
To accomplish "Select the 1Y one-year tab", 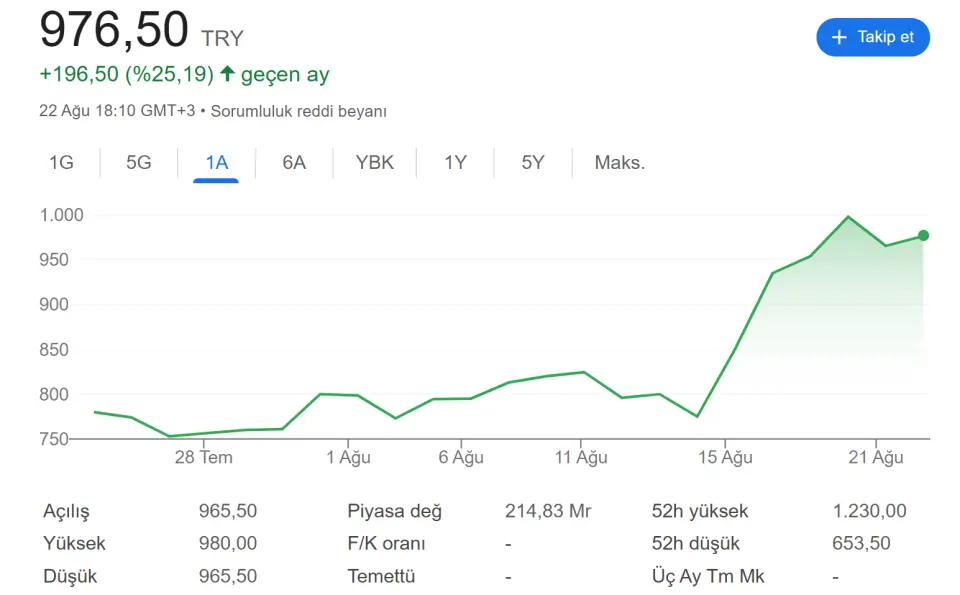I will coord(455,163).
